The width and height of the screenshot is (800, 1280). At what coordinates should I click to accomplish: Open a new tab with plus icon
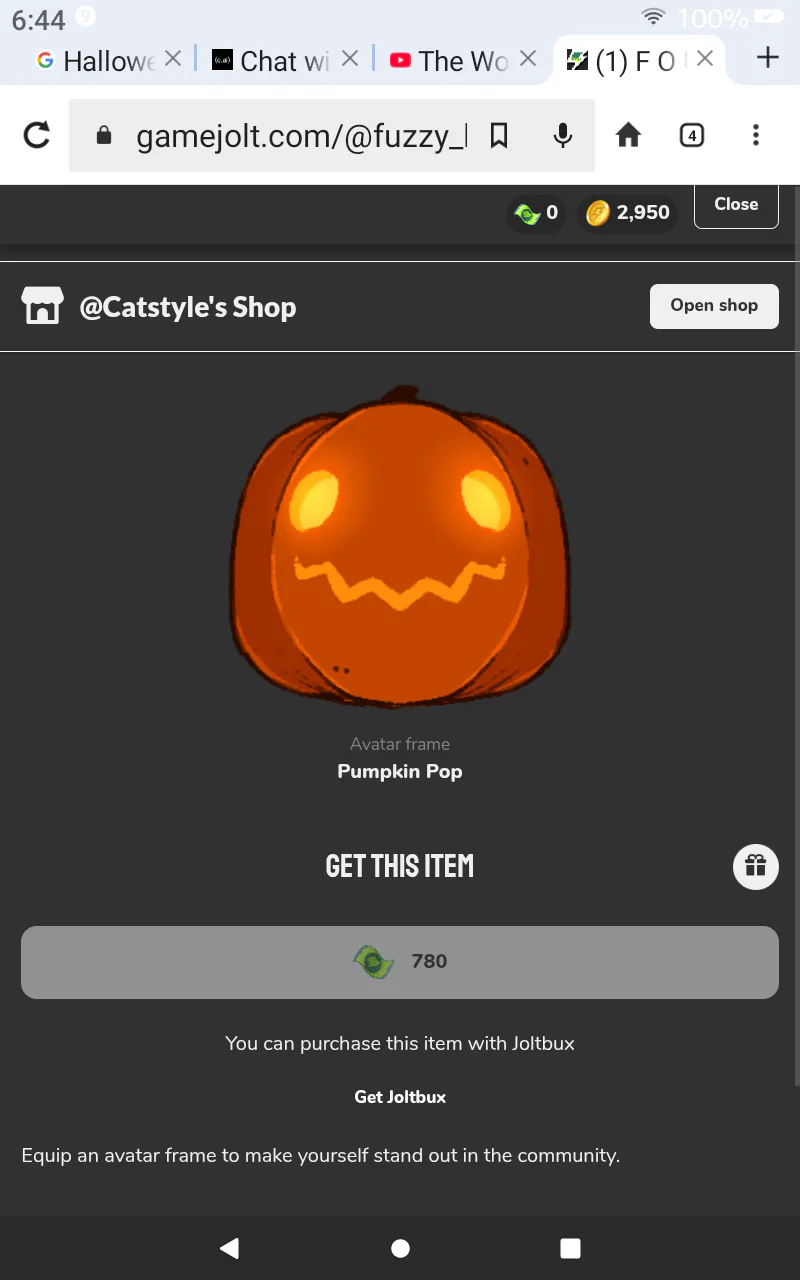tap(767, 58)
